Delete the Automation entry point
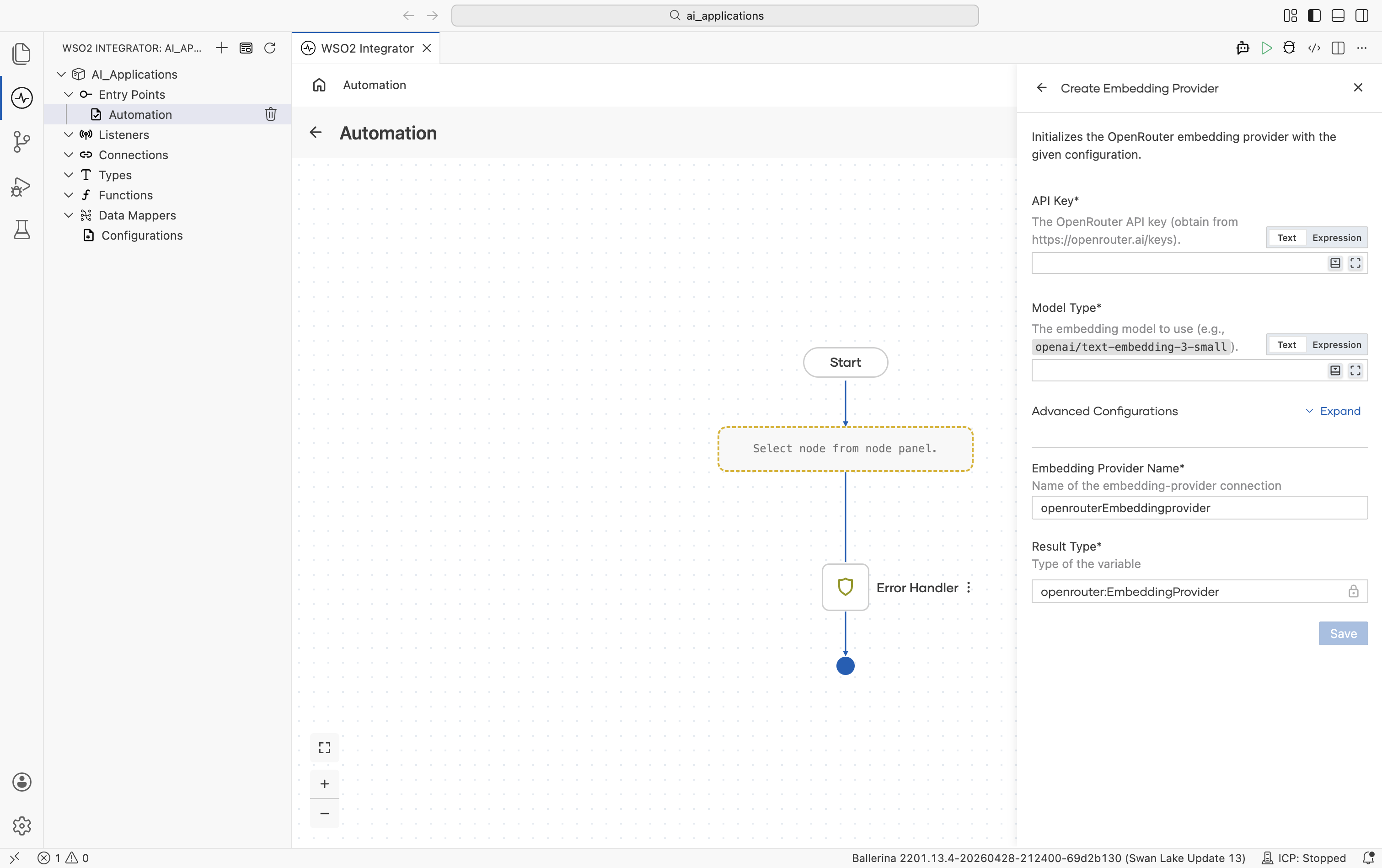1382x868 pixels. [x=270, y=114]
